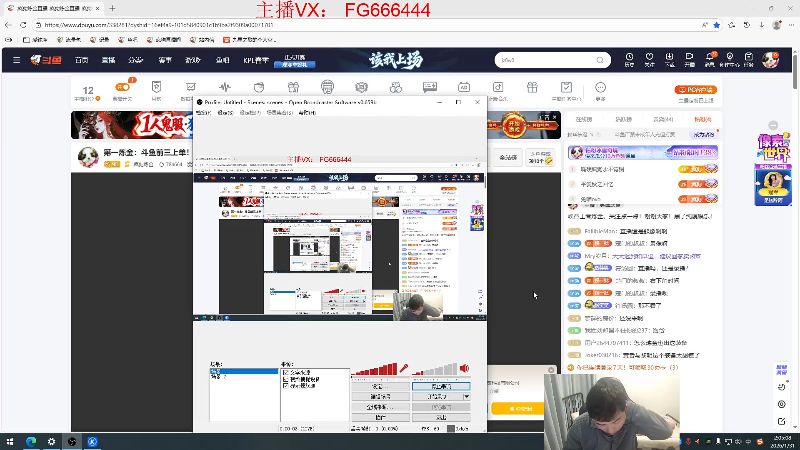The height and width of the screenshot is (450, 800).
Task: Click the red speaker icon in OBS
Action: pos(464,368)
